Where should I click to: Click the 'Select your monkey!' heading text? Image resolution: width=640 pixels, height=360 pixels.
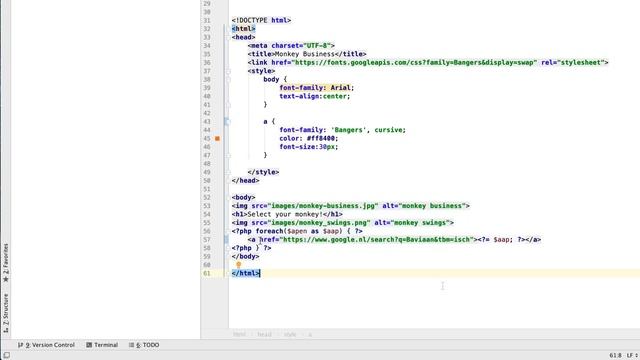click(285, 214)
